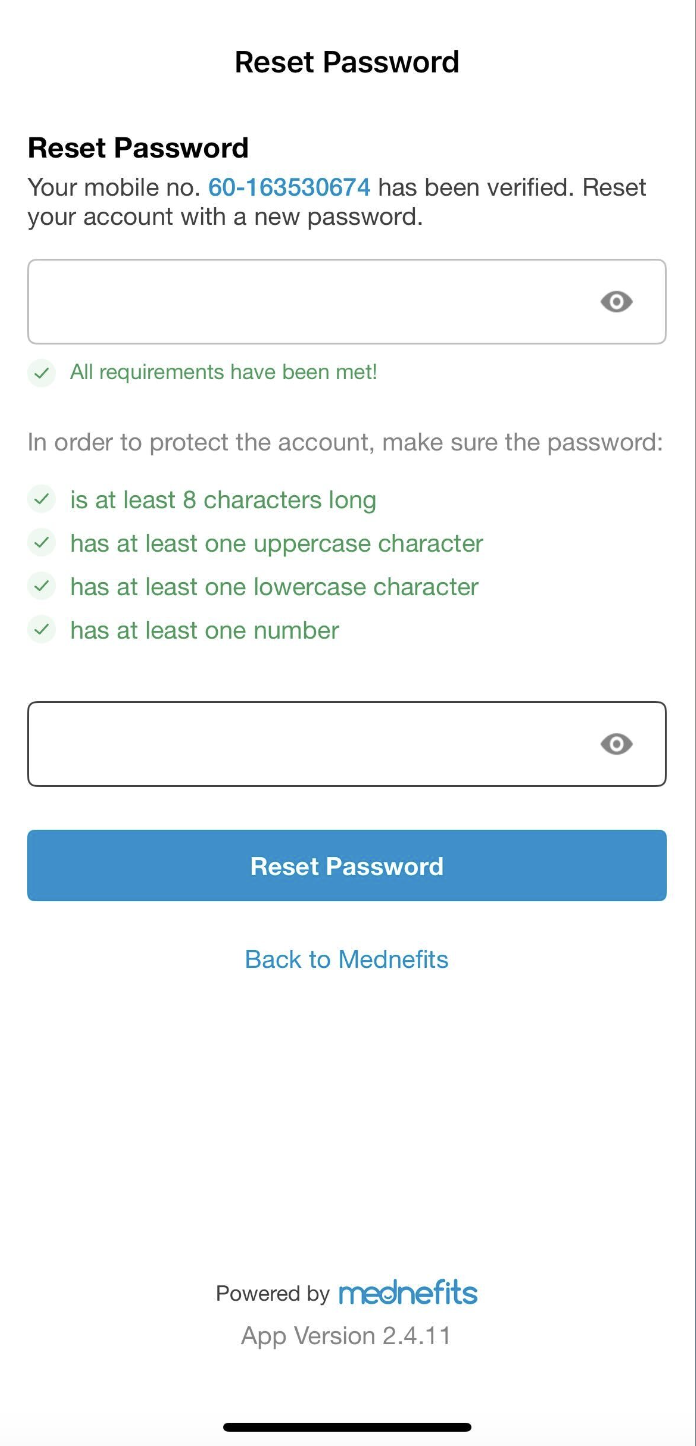Tap the has at least one uppercase character text
Viewport: 696px width, 1446px height.
277,543
